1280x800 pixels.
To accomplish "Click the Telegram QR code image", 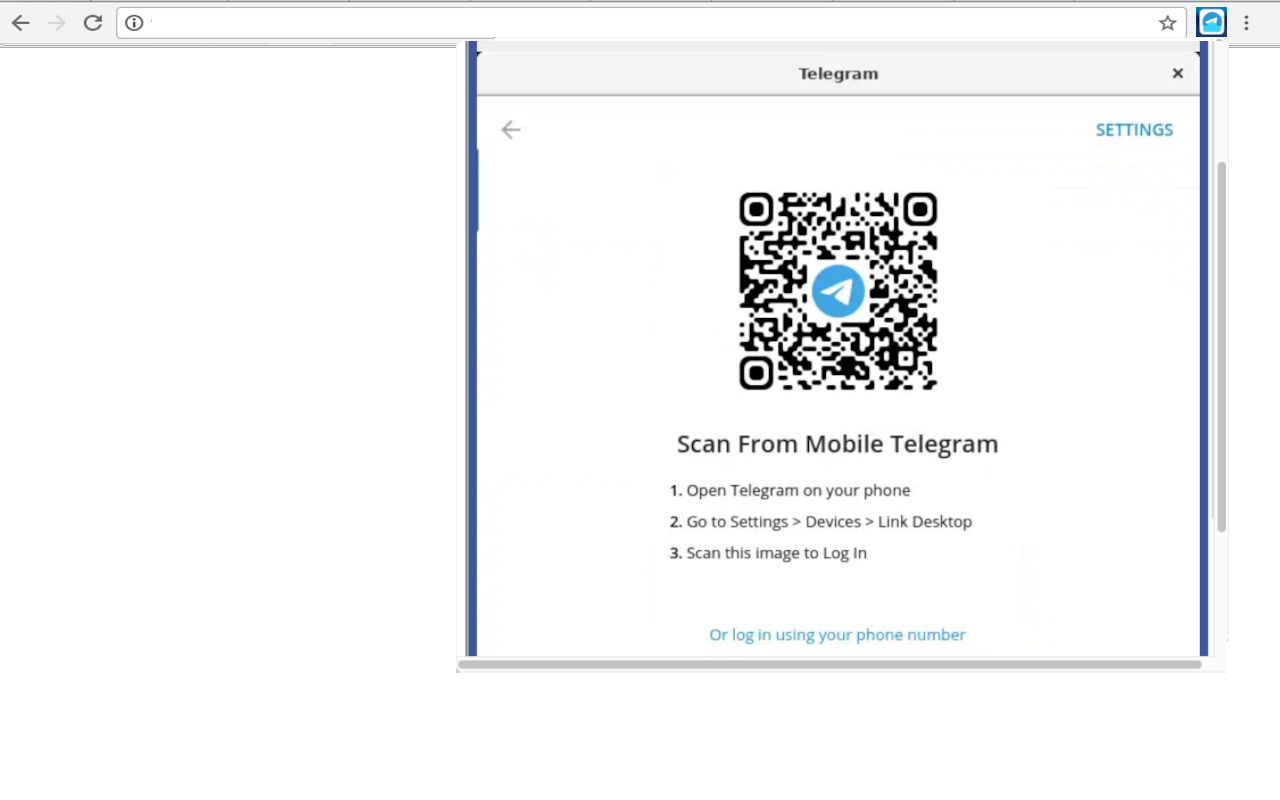I will (838, 291).
